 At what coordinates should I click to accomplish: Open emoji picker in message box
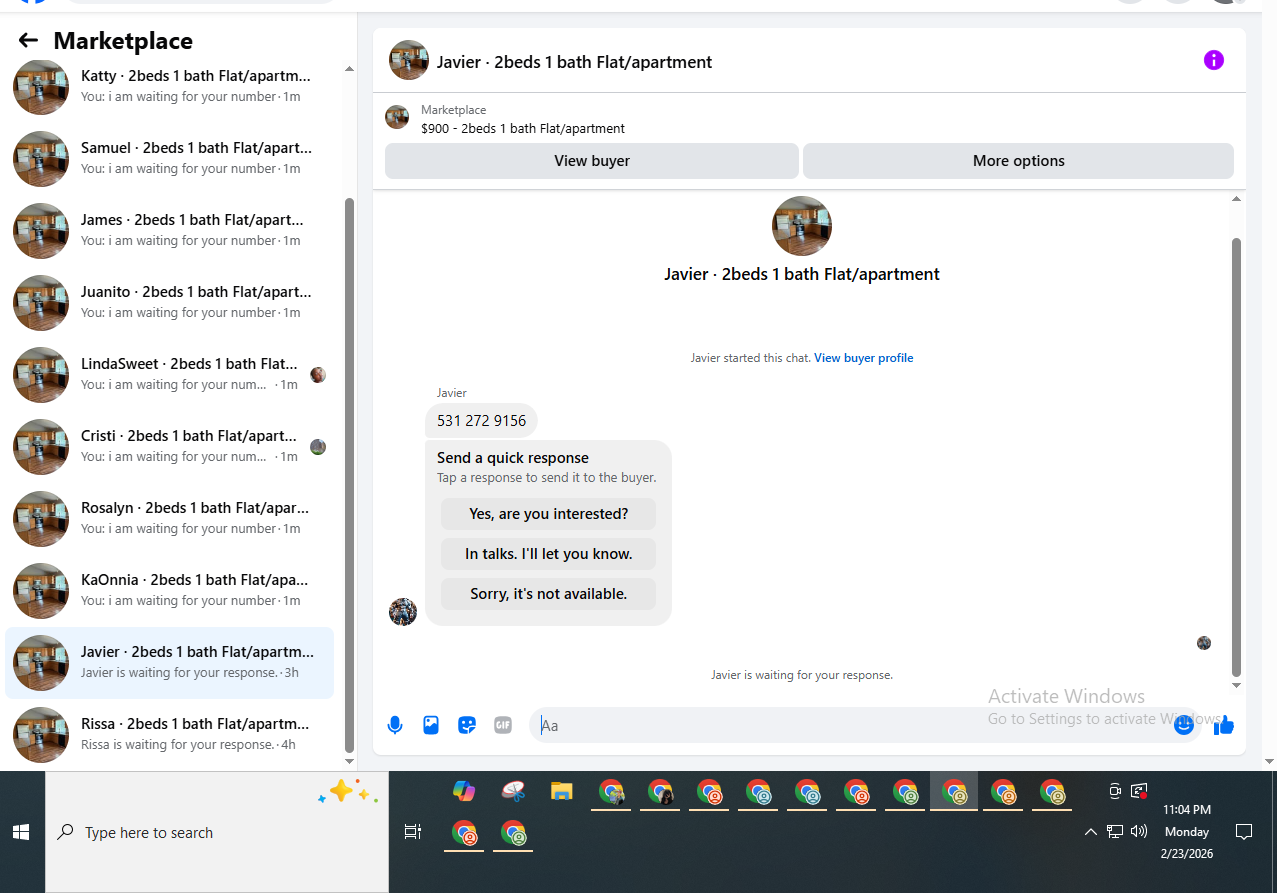(1184, 725)
